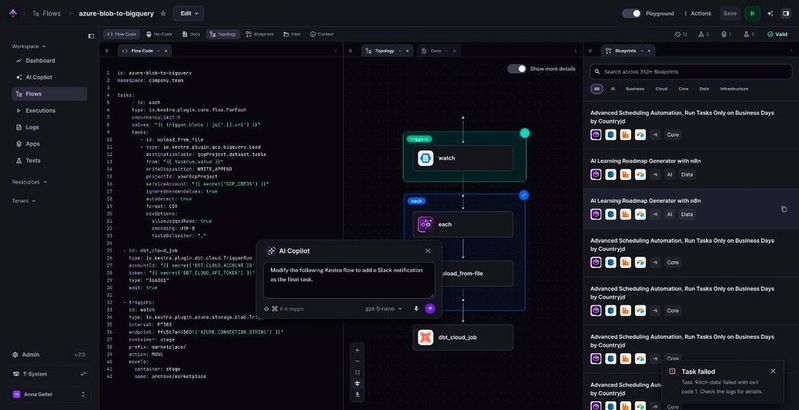Click the watch trigger node

(463, 158)
